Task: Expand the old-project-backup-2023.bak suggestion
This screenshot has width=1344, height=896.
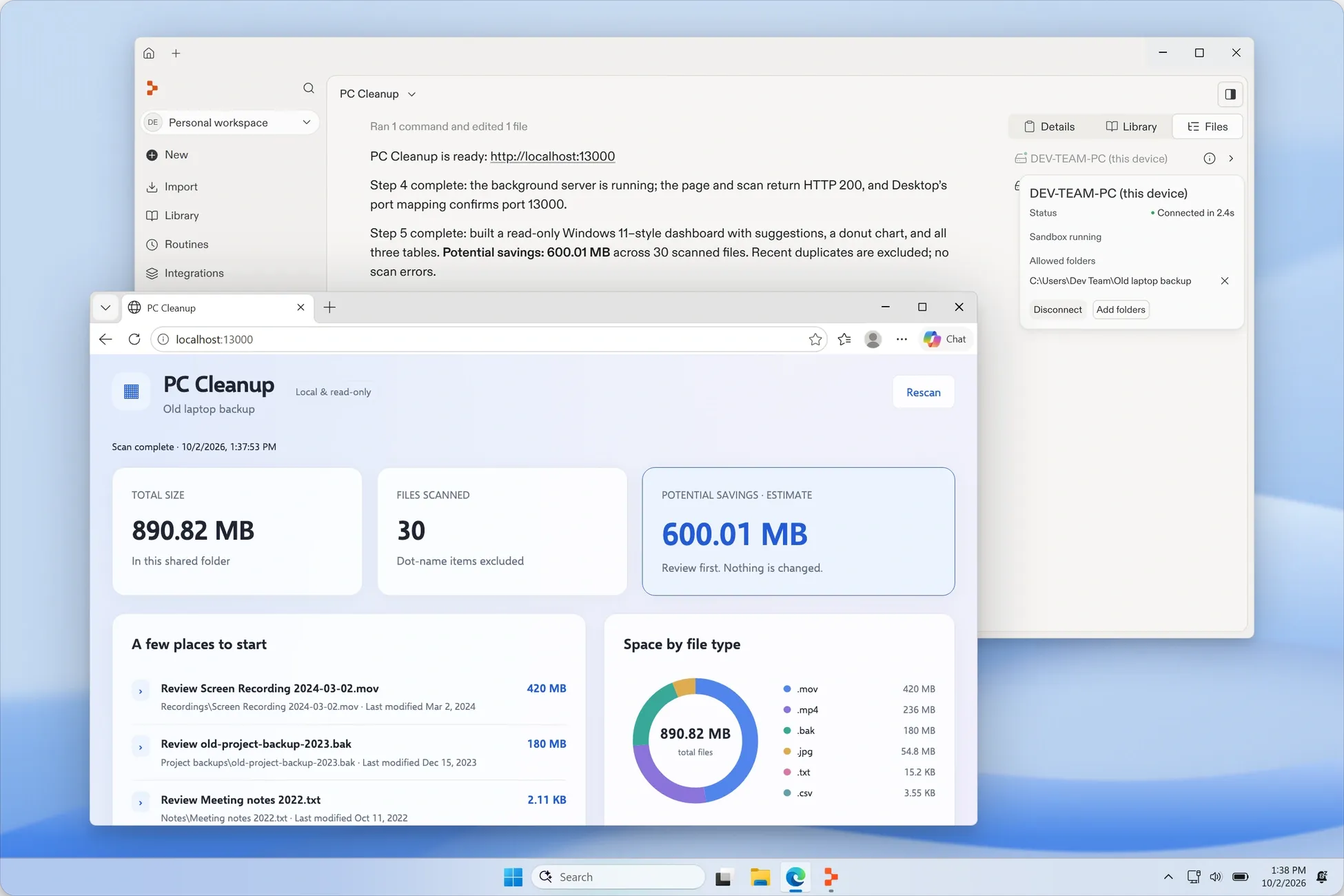Action: click(x=141, y=746)
